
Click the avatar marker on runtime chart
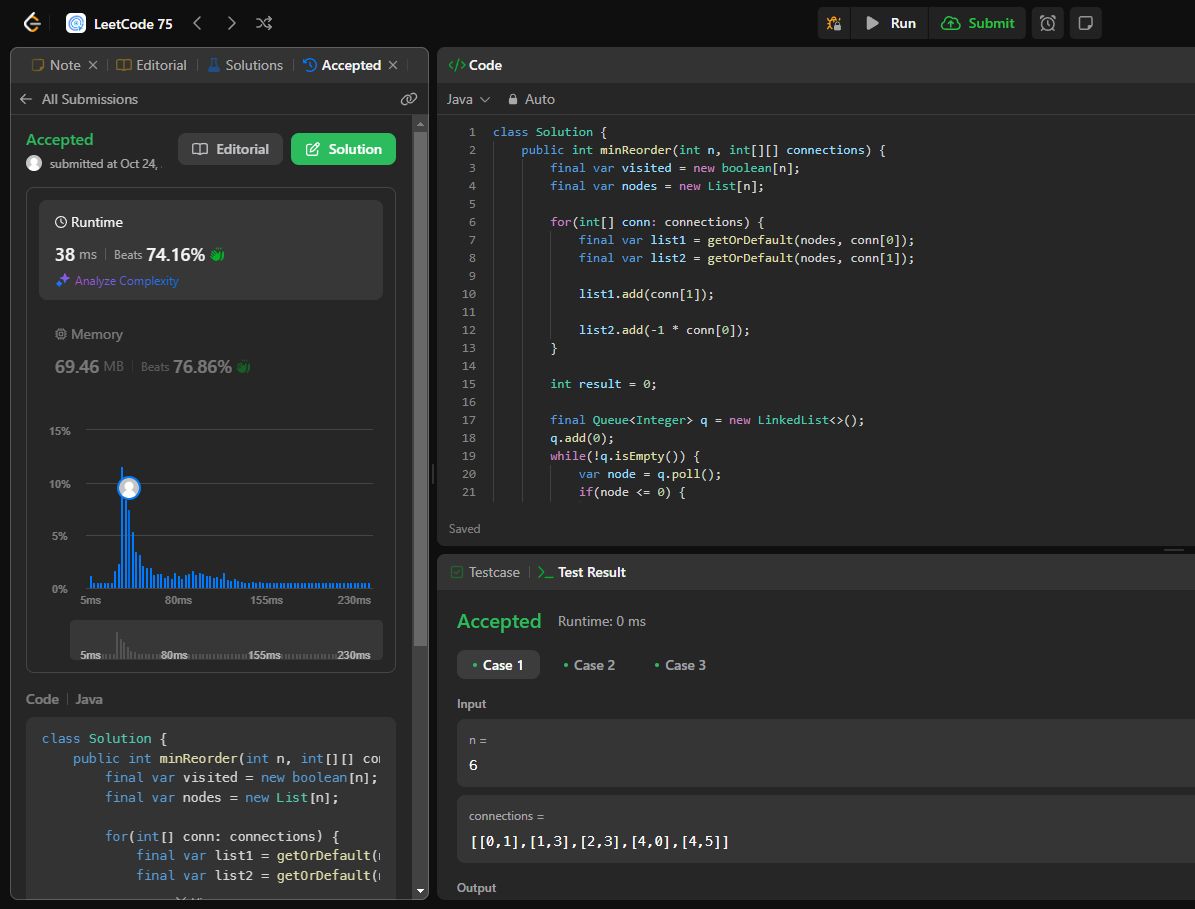[129, 488]
